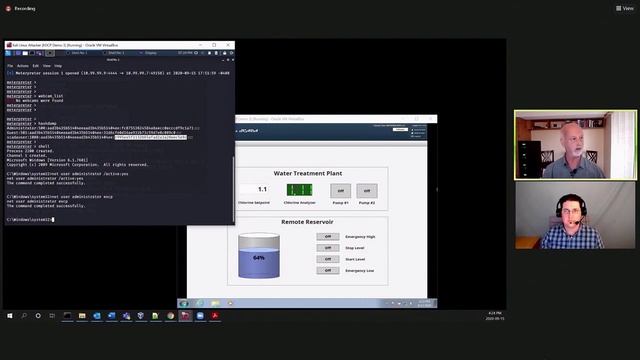
Task: Click the reservoir tank showing 64%
Action: [259, 256]
